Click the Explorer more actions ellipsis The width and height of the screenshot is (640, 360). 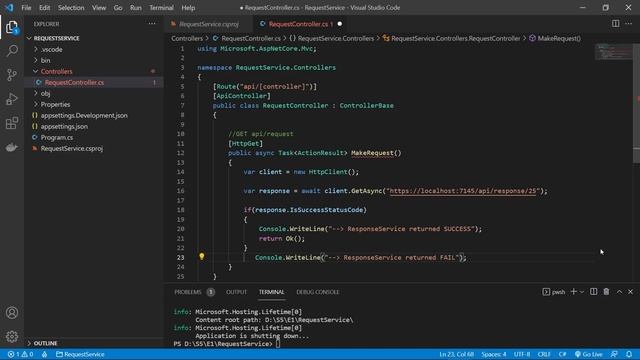(x=152, y=24)
